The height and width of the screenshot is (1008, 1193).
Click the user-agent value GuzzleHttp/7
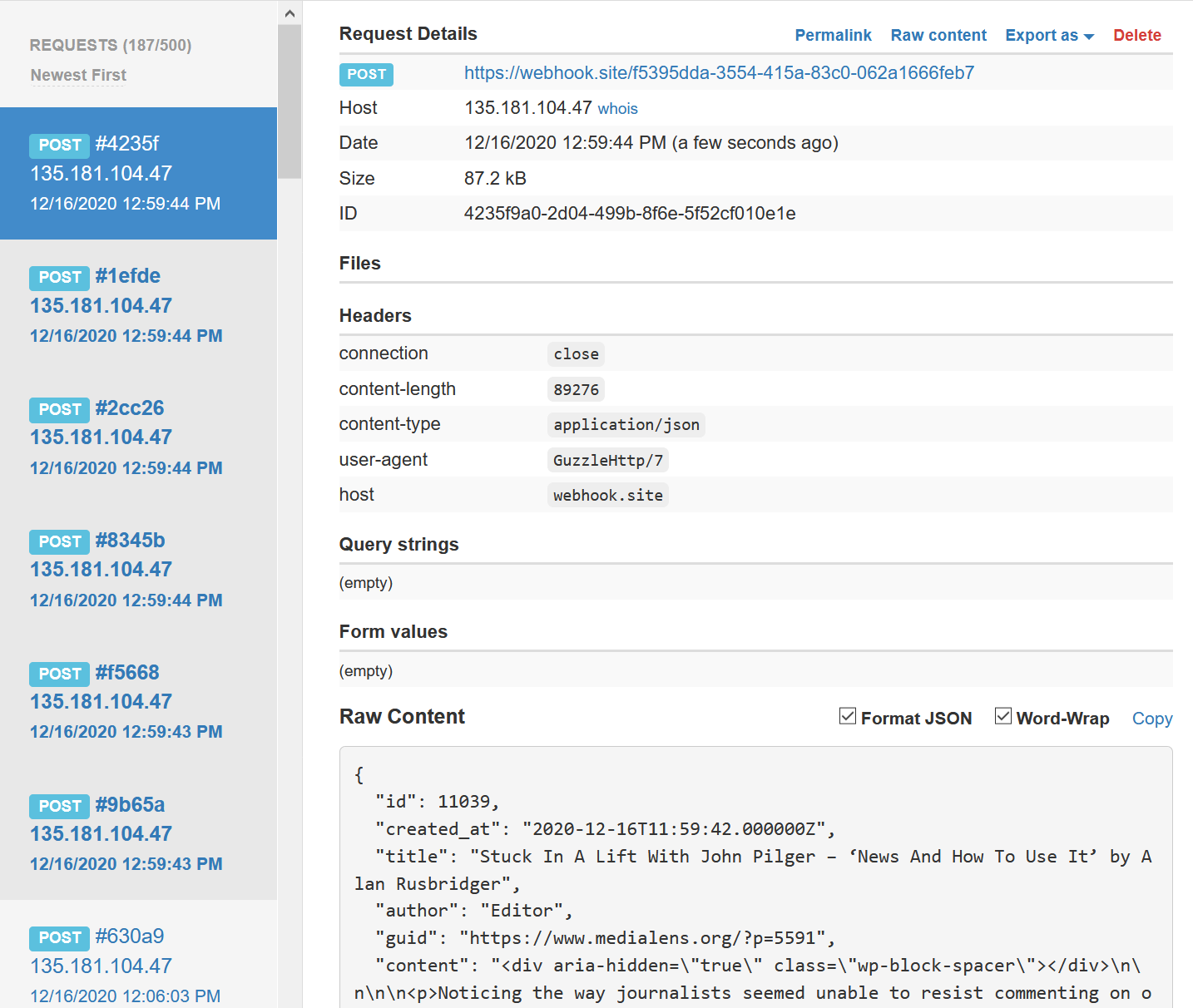click(608, 460)
